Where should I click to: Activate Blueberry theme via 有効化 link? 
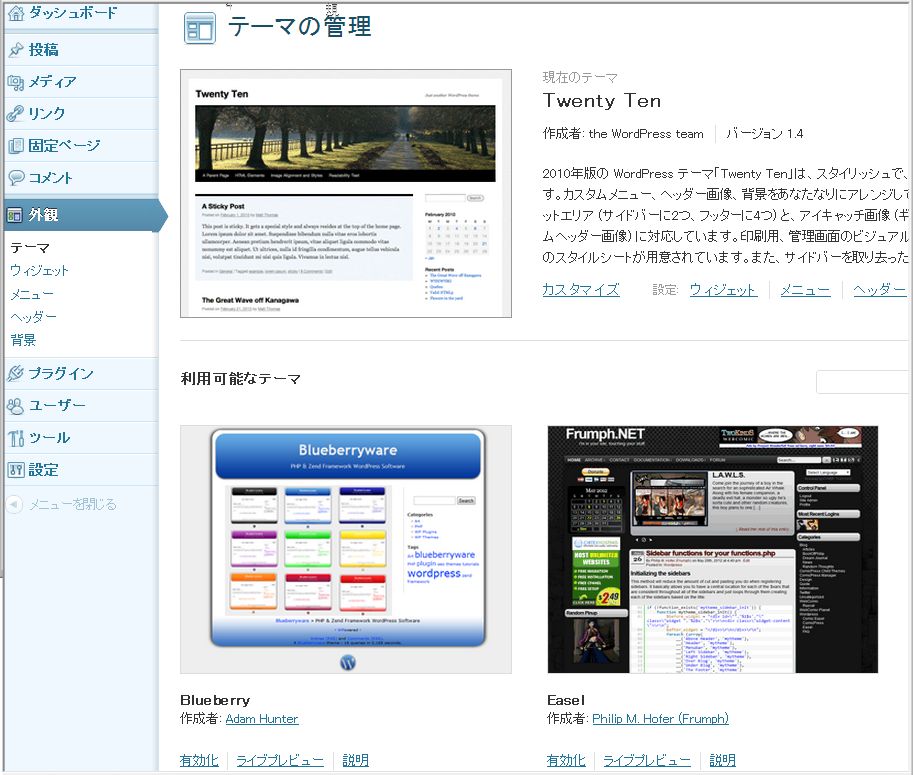(199, 760)
